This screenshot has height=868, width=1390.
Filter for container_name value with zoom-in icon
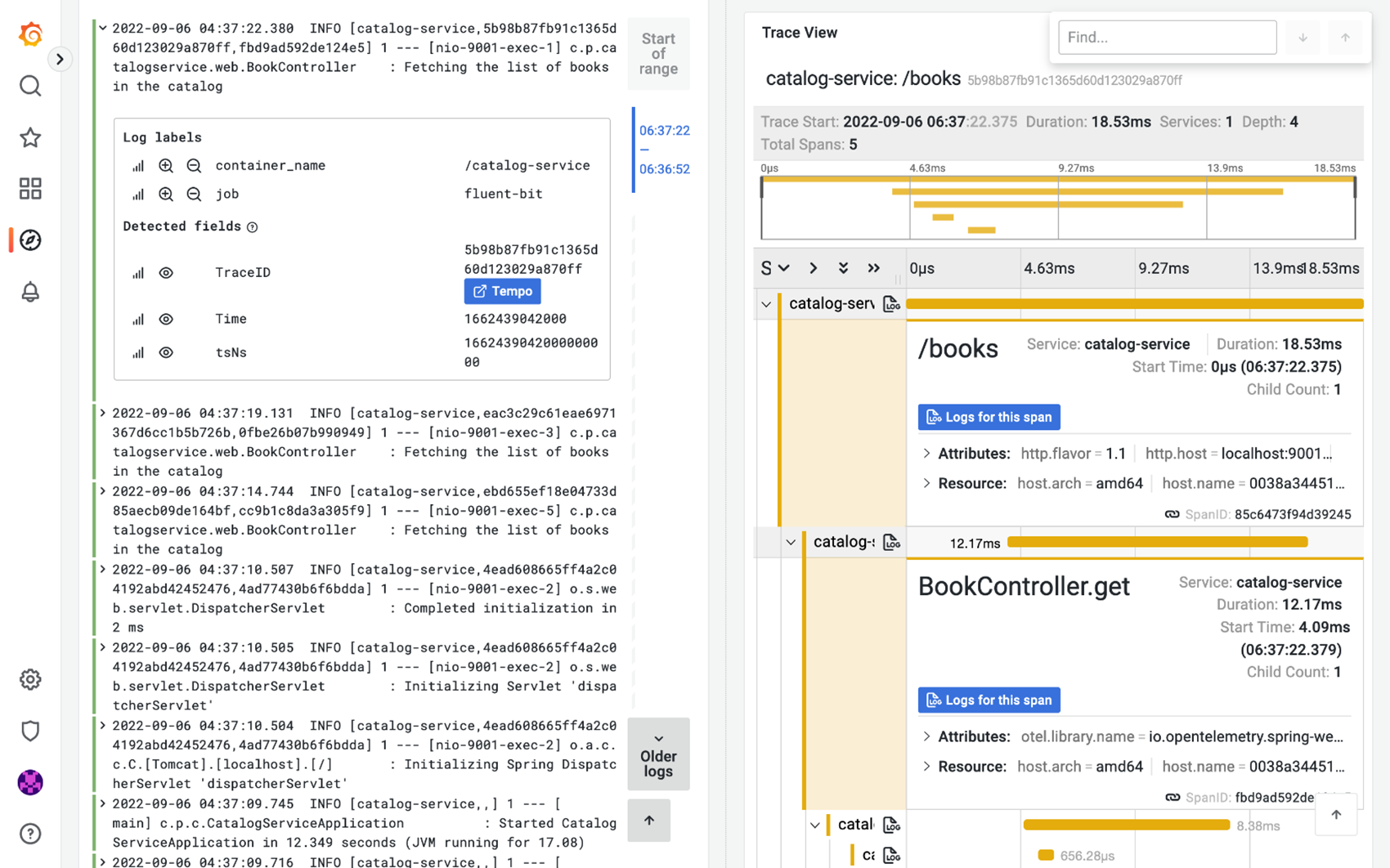tap(166, 166)
